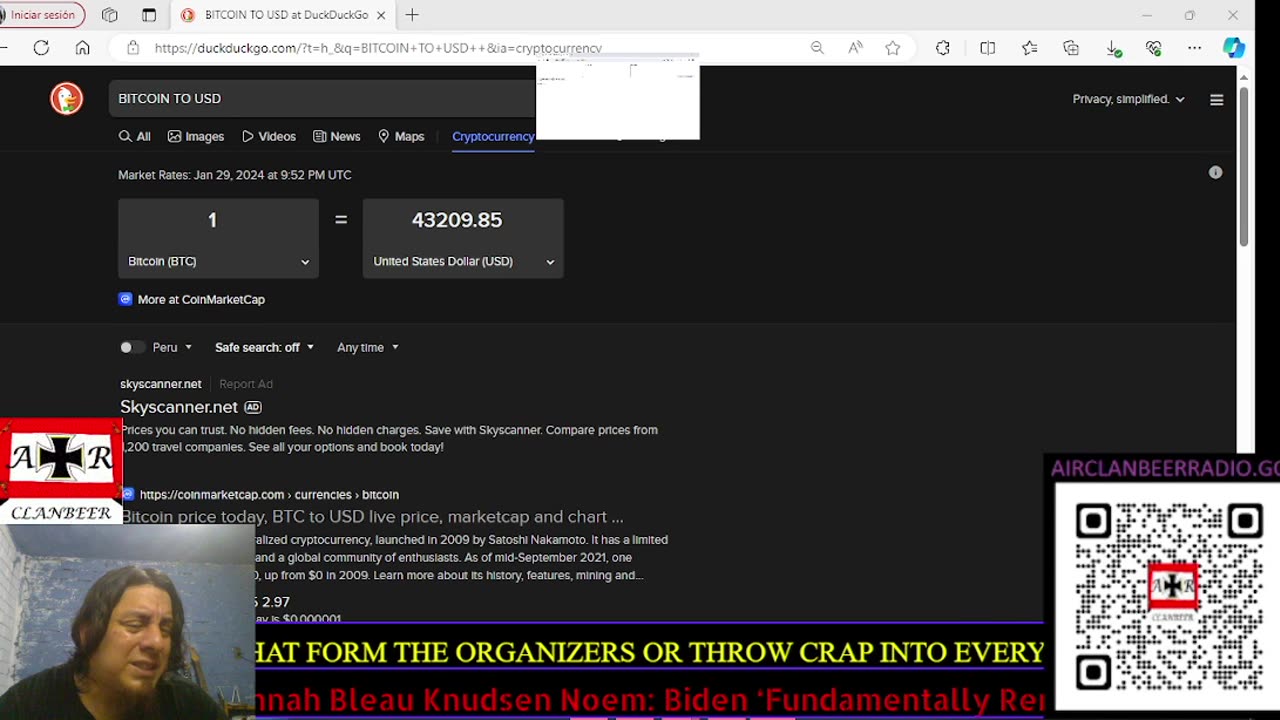Viewport: 1280px width, 720px height.
Task: Open the Safe search: off dropdown
Action: [x=265, y=347]
